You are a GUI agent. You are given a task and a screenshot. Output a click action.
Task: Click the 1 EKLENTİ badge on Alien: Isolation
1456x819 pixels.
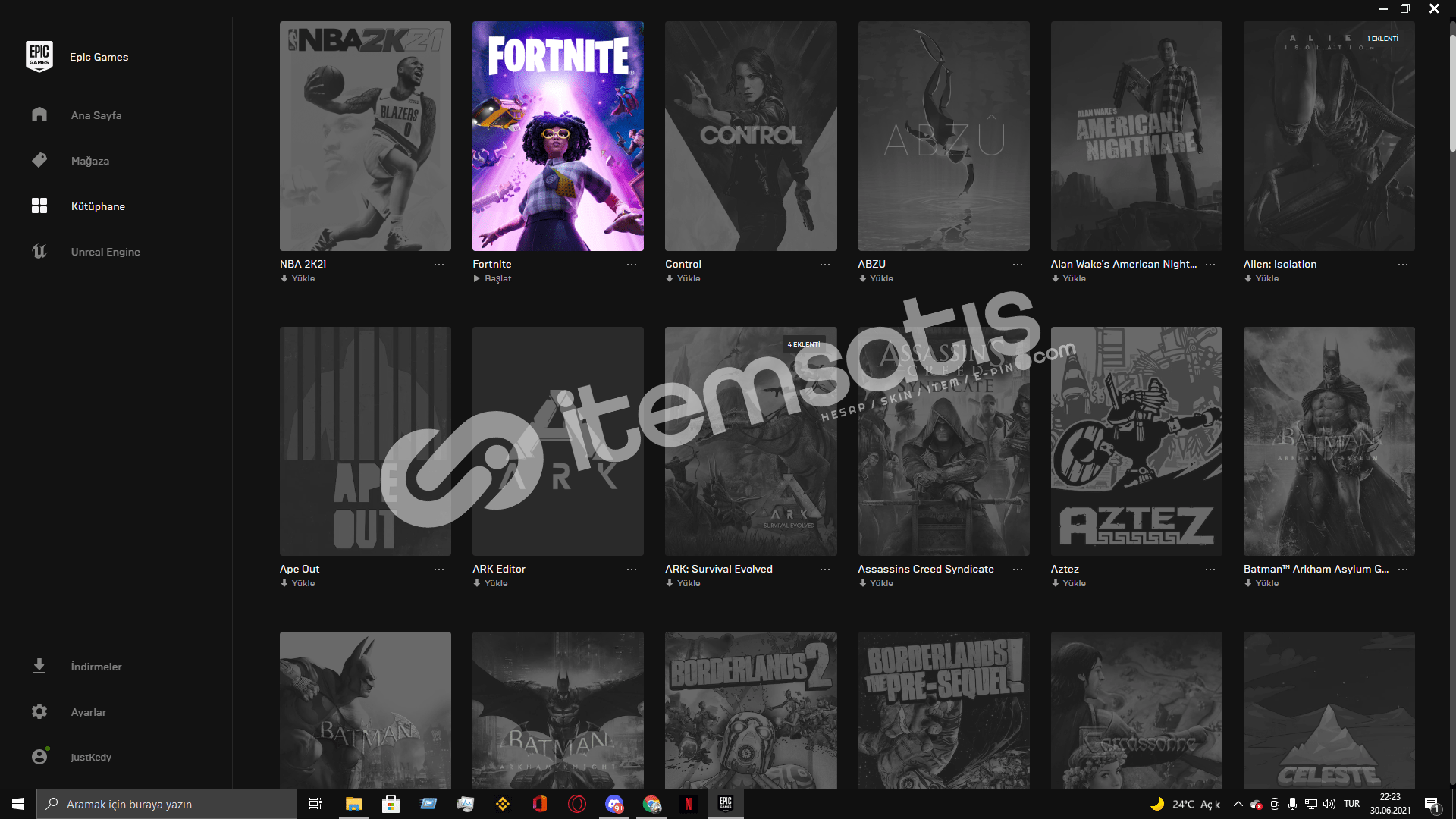tap(1383, 39)
